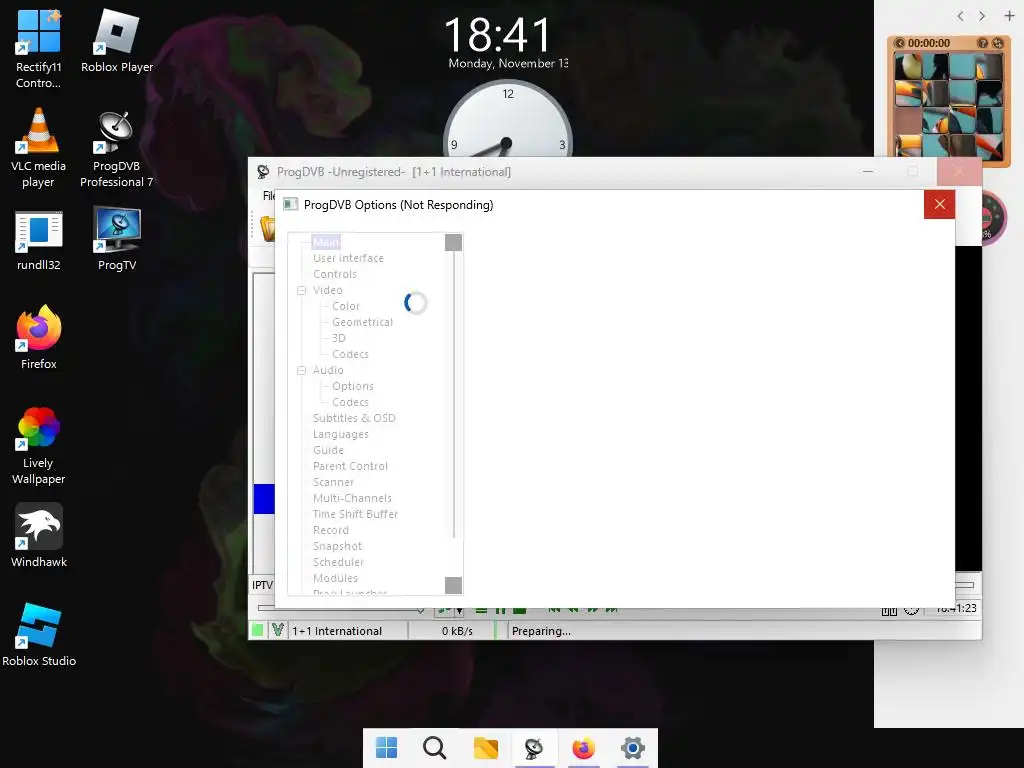Image resolution: width=1024 pixels, height=768 pixels.
Task: Select VLC media player desktop icon
Action: (x=39, y=149)
